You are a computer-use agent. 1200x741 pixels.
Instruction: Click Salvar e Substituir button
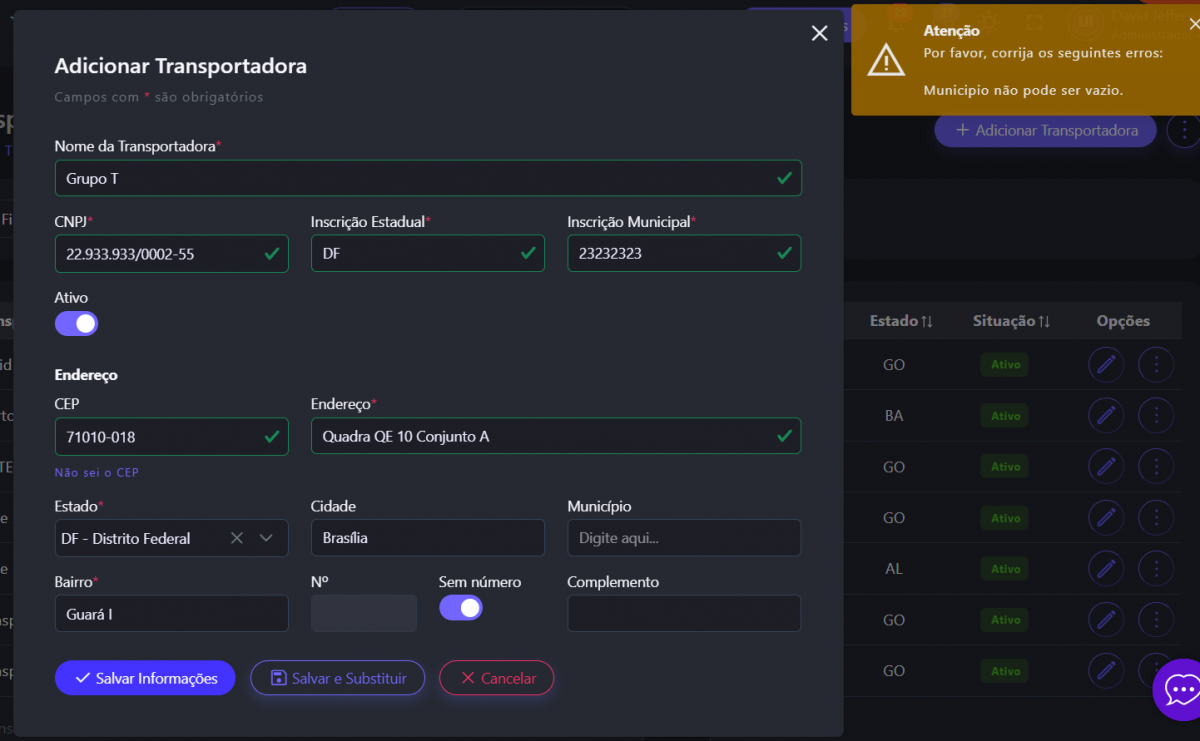[x=337, y=678]
